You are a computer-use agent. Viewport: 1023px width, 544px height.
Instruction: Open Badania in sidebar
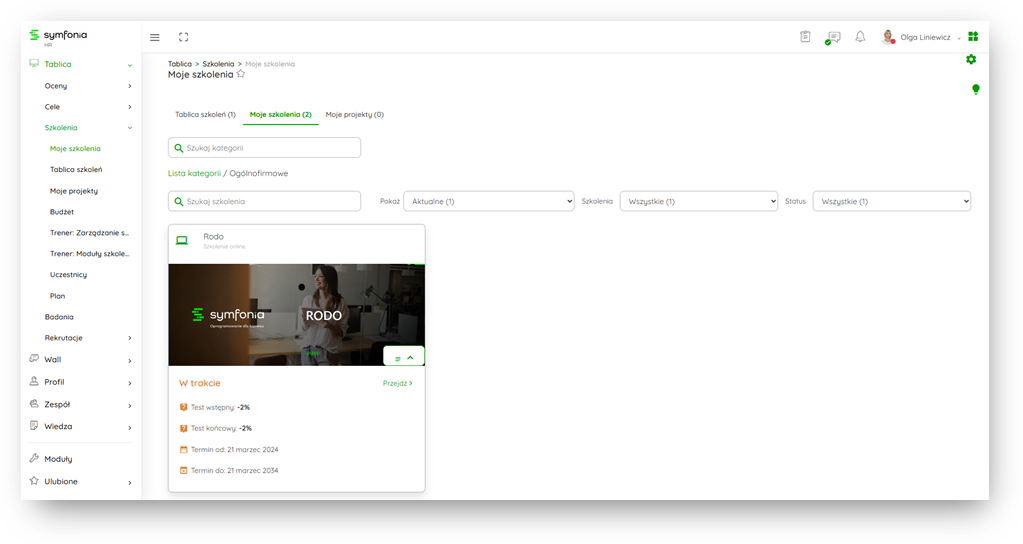click(59, 317)
